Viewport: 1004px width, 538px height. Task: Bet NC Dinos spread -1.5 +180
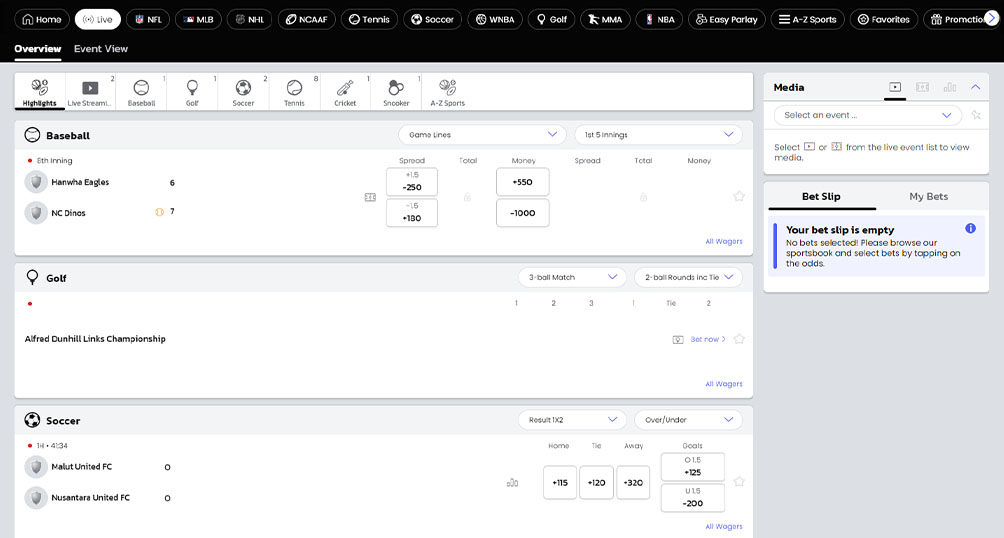point(412,213)
